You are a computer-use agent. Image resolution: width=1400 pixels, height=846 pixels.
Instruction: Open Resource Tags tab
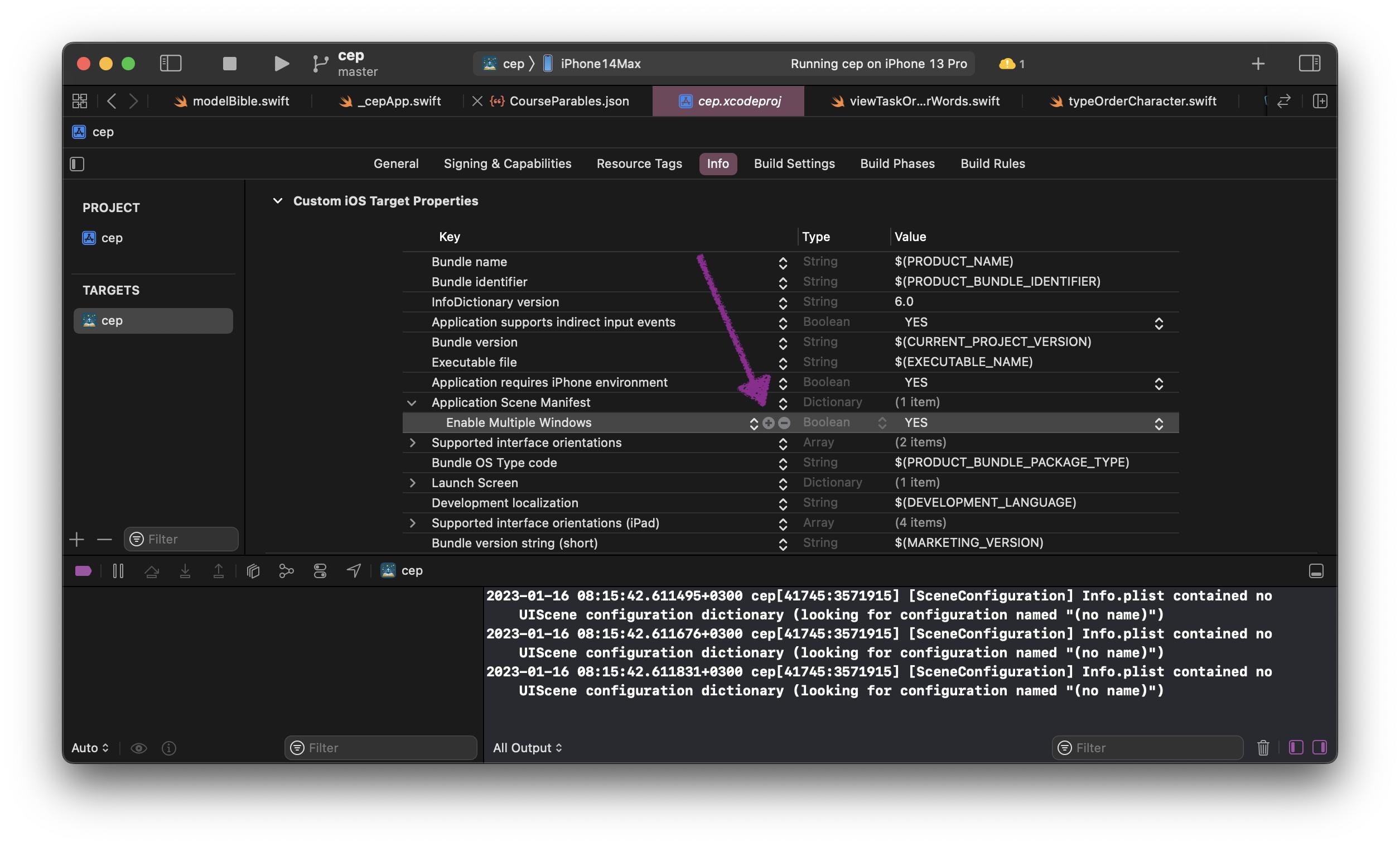639,164
